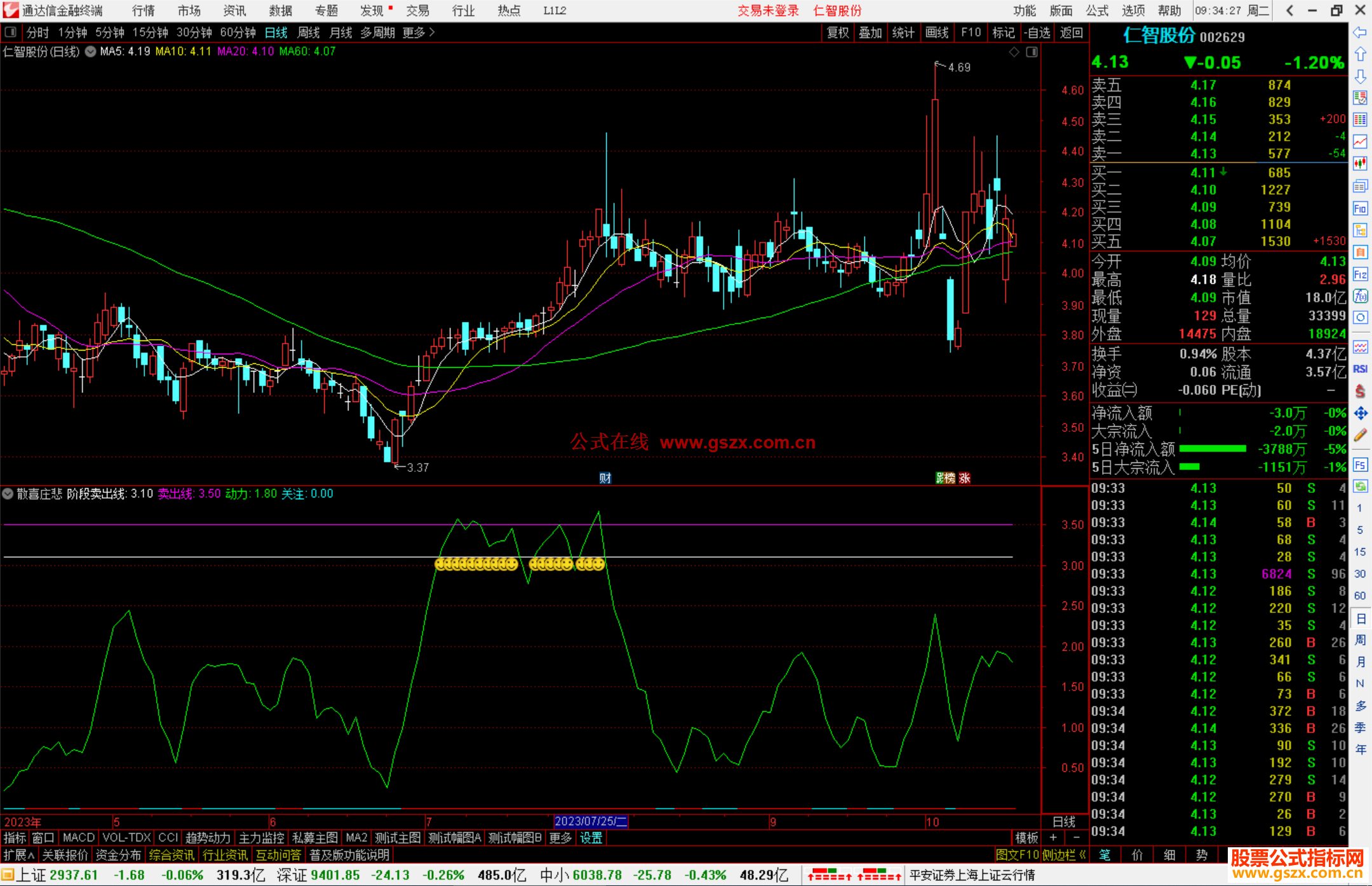Image resolution: width=1372 pixels, height=886 pixels.
Task: Click the red line-chart sidebar icon
Action: point(1360,142)
